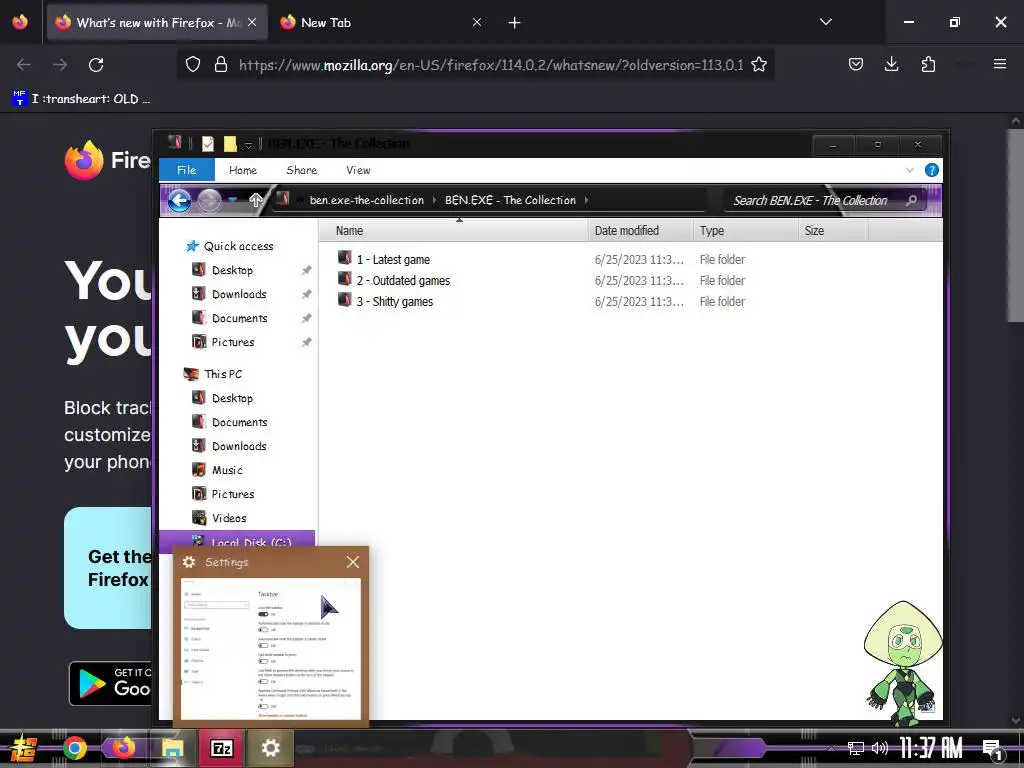Click the padlock site information icon
Viewport: 1024px width, 768px height.
221,65
